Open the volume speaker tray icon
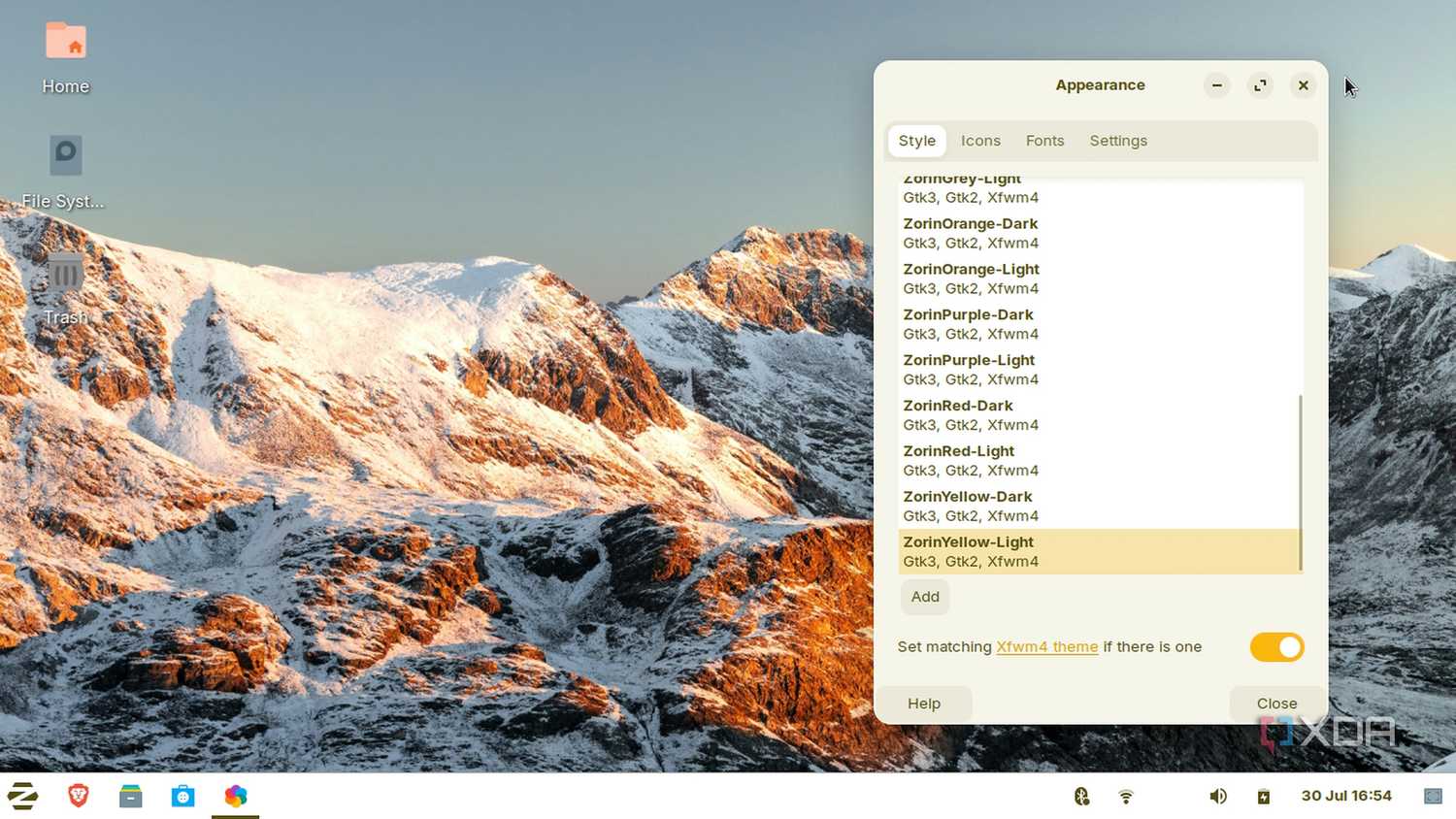This screenshot has width=1456, height=819. pyautogui.click(x=1218, y=797)
